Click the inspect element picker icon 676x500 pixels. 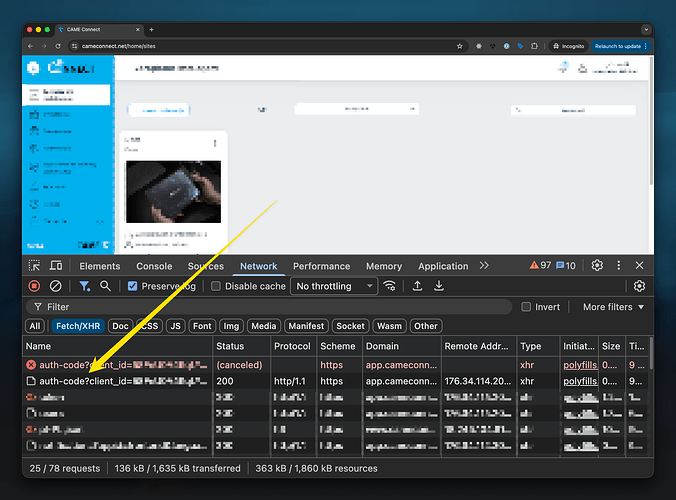point(34,266)
